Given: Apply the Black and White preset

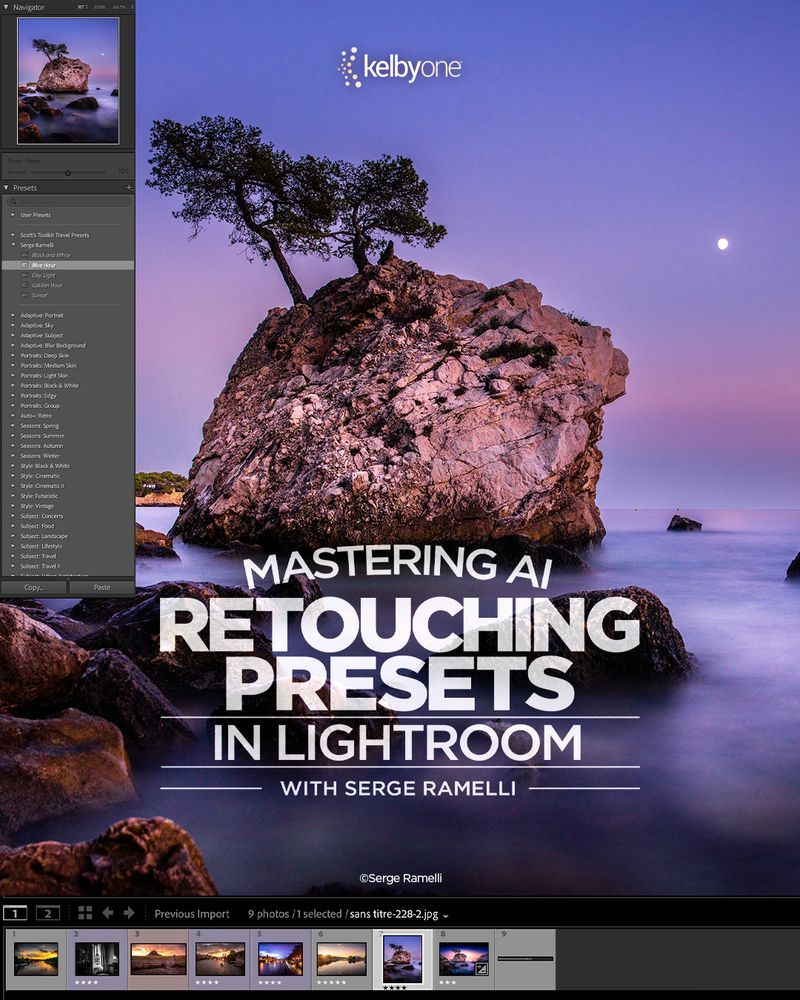Looking at the screenshot, I should coord(51,255).
